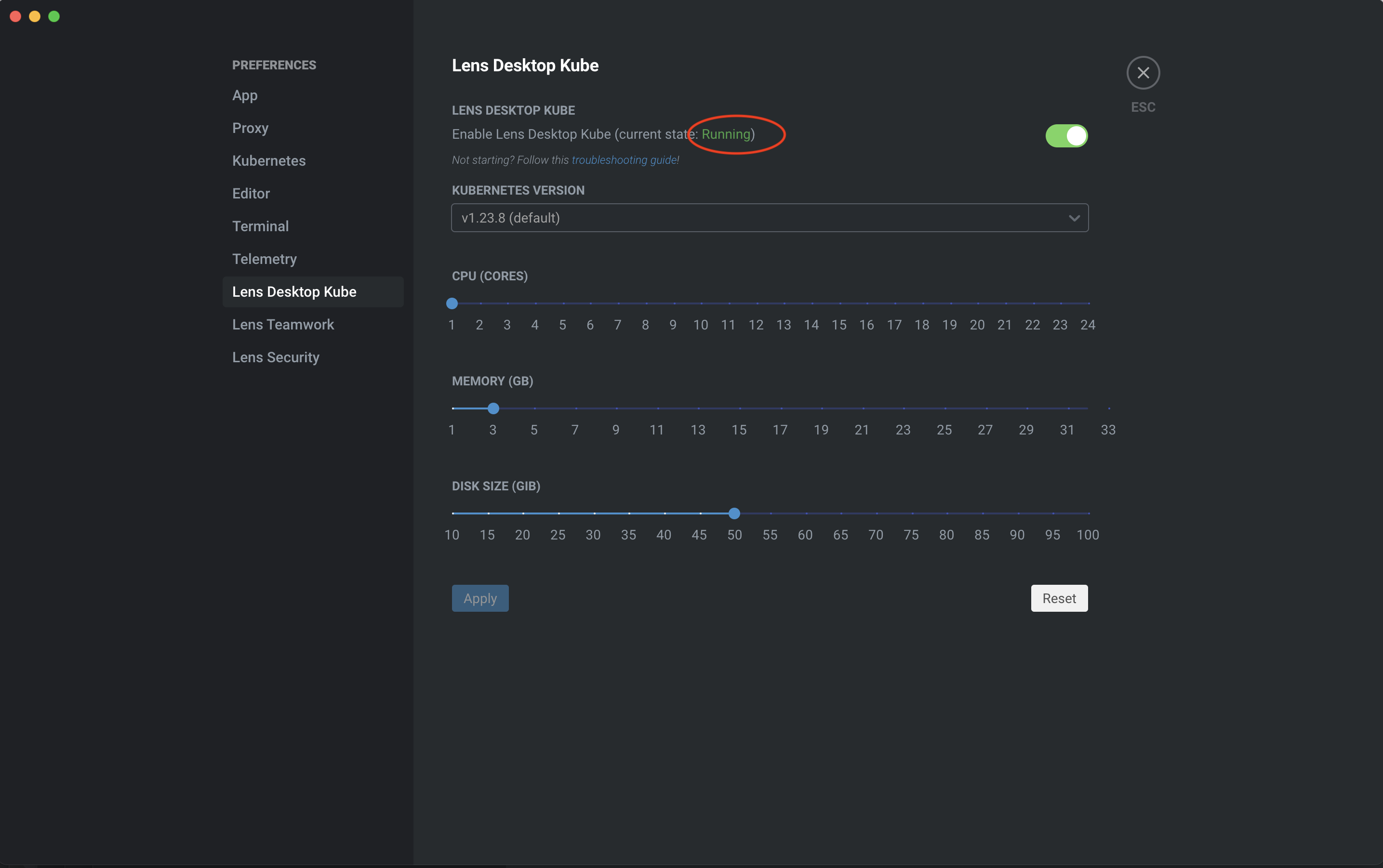1383x868 pixels.
Task: Switch to Editor preferences
Action: (x=251, y=194)
